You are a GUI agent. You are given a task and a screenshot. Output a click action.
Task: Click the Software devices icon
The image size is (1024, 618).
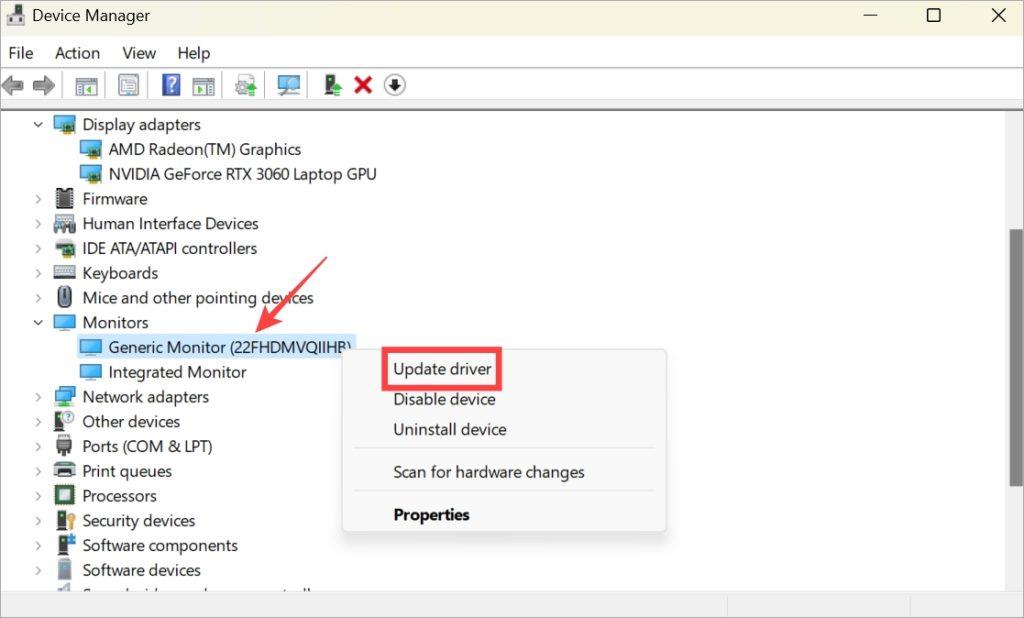point(65,570)
